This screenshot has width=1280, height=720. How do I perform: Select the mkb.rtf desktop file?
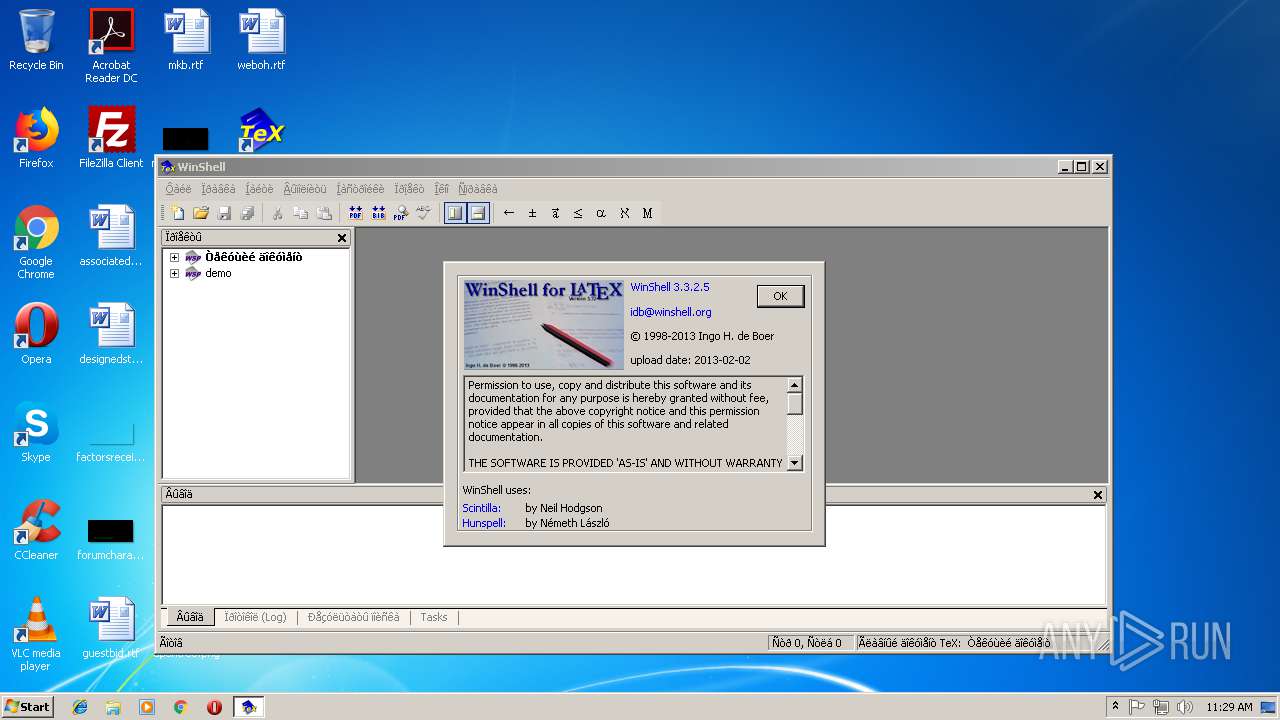pos(186,40)
